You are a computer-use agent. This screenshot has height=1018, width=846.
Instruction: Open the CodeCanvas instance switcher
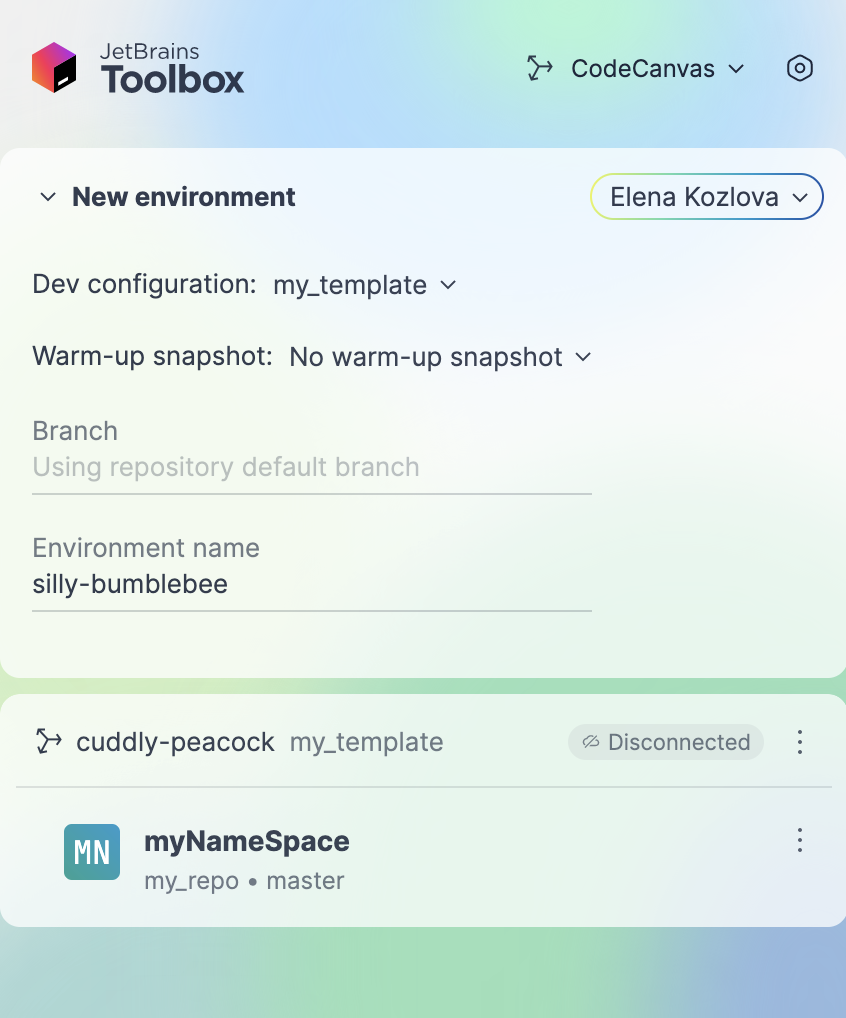(x=642, y=68)
